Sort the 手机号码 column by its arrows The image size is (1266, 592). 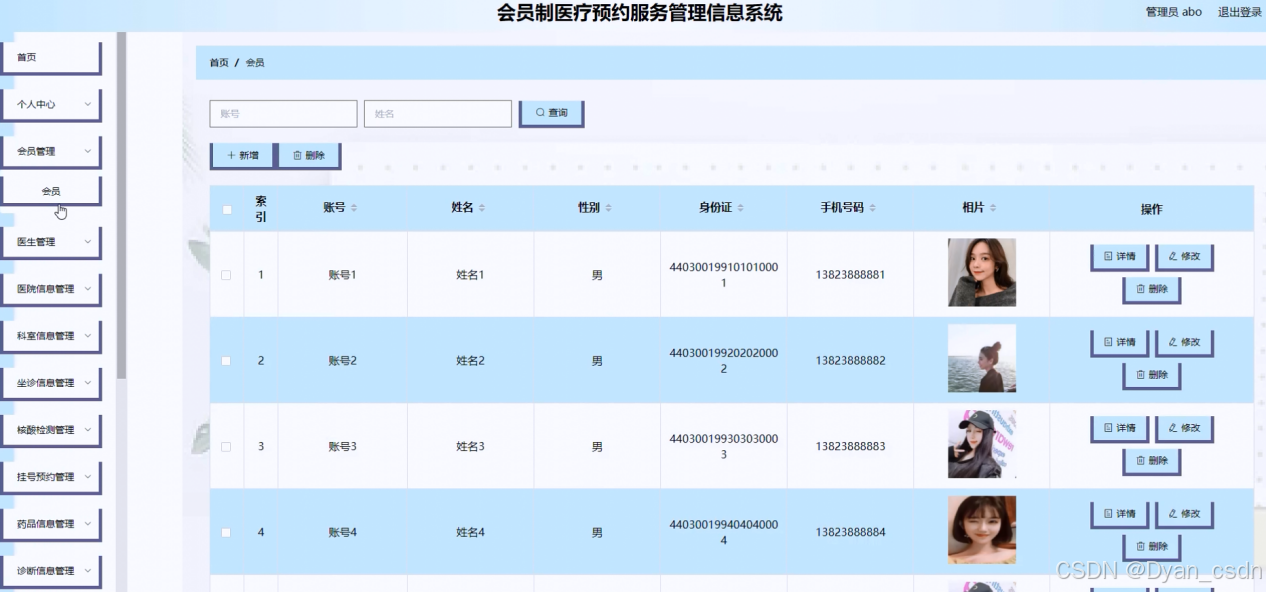(x=872, y=208)
